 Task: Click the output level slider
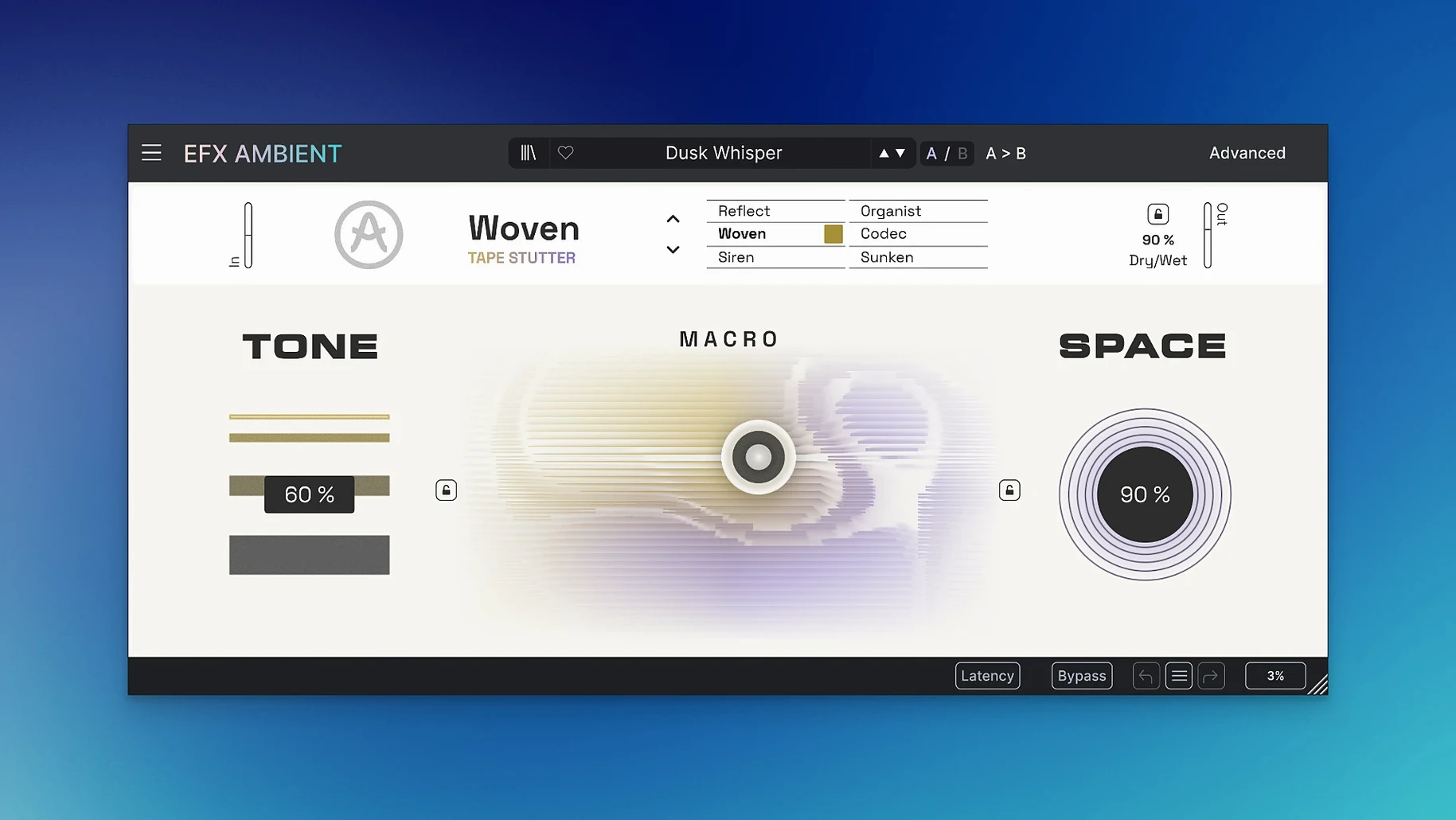[1208, 235]
